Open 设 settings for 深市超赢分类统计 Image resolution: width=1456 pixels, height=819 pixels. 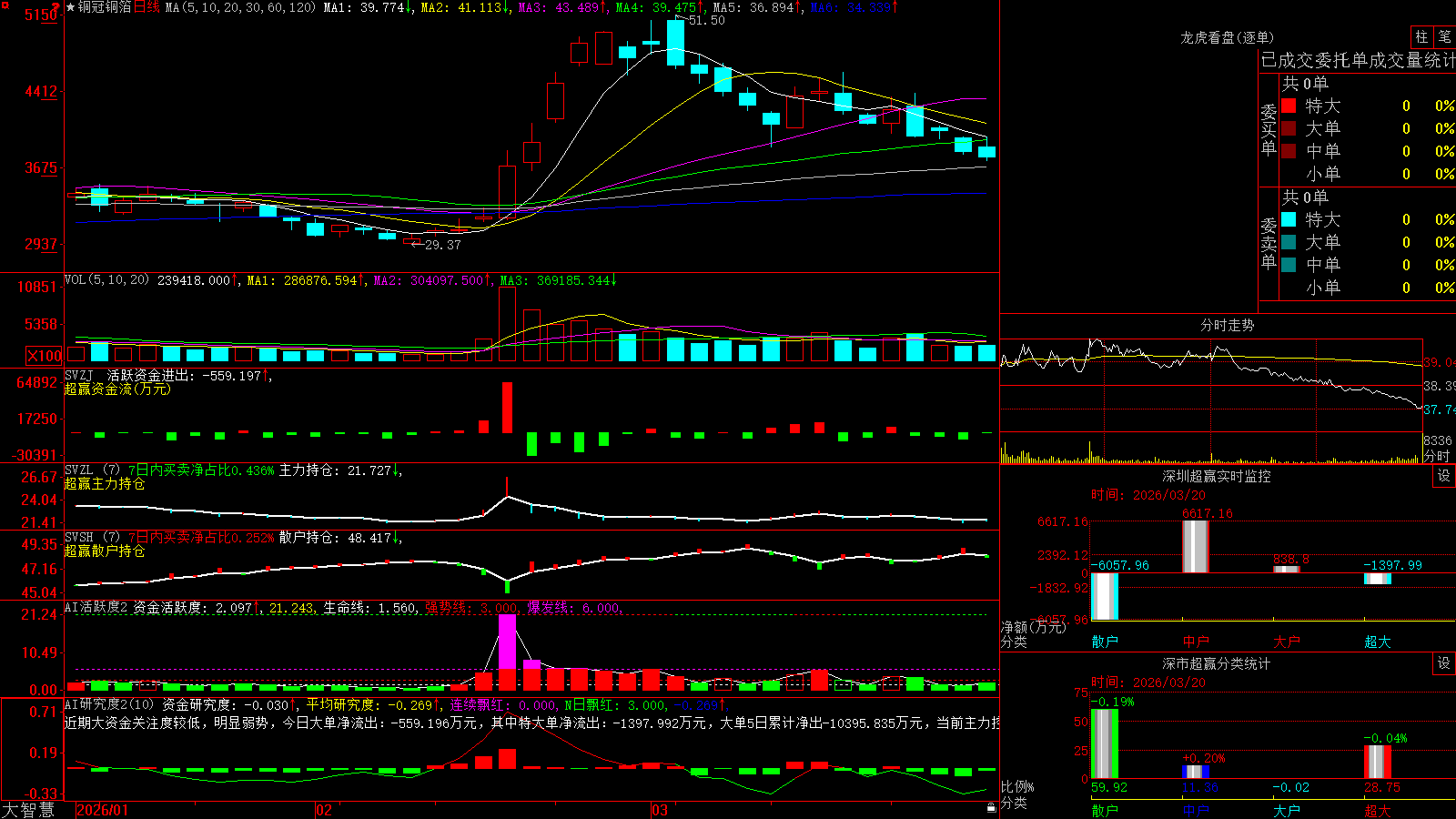(x=1444, y=663)
